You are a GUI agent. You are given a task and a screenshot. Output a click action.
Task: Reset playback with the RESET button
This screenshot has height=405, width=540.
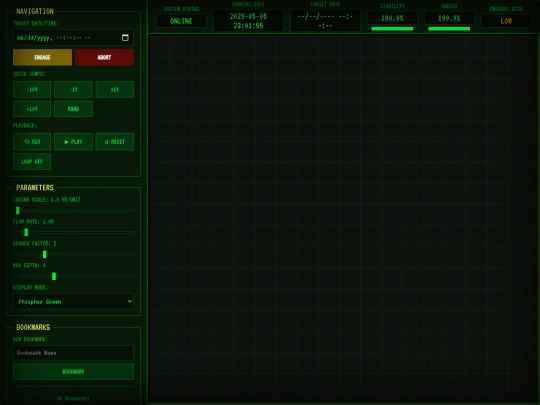(x=115, y=142)
